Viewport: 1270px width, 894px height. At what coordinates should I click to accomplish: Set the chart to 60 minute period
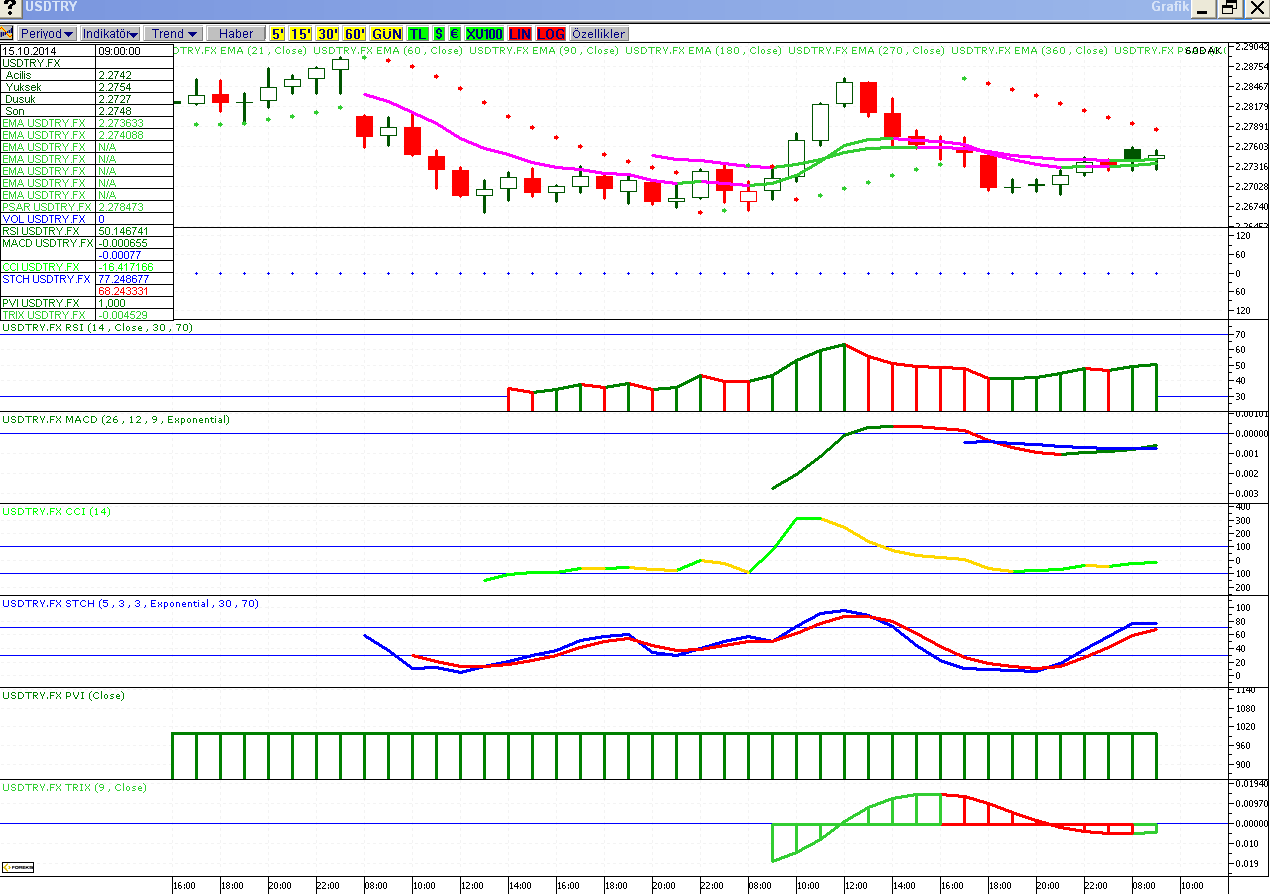click(x=355, y=34)
